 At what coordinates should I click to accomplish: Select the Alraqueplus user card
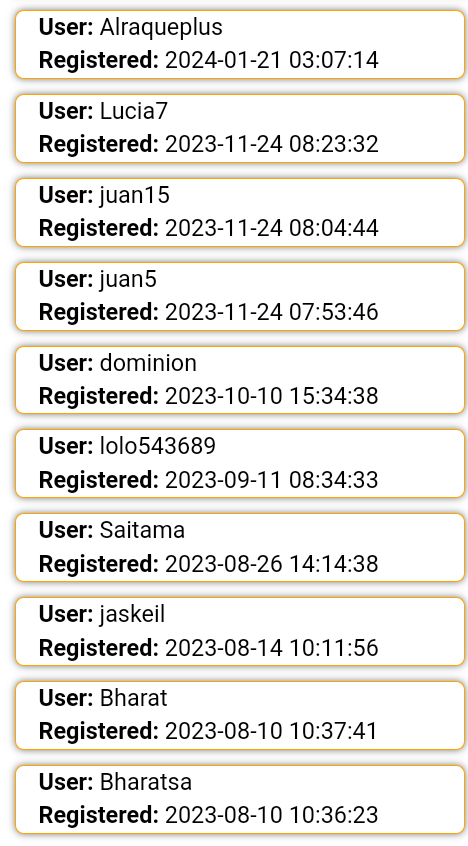(240, 45)
